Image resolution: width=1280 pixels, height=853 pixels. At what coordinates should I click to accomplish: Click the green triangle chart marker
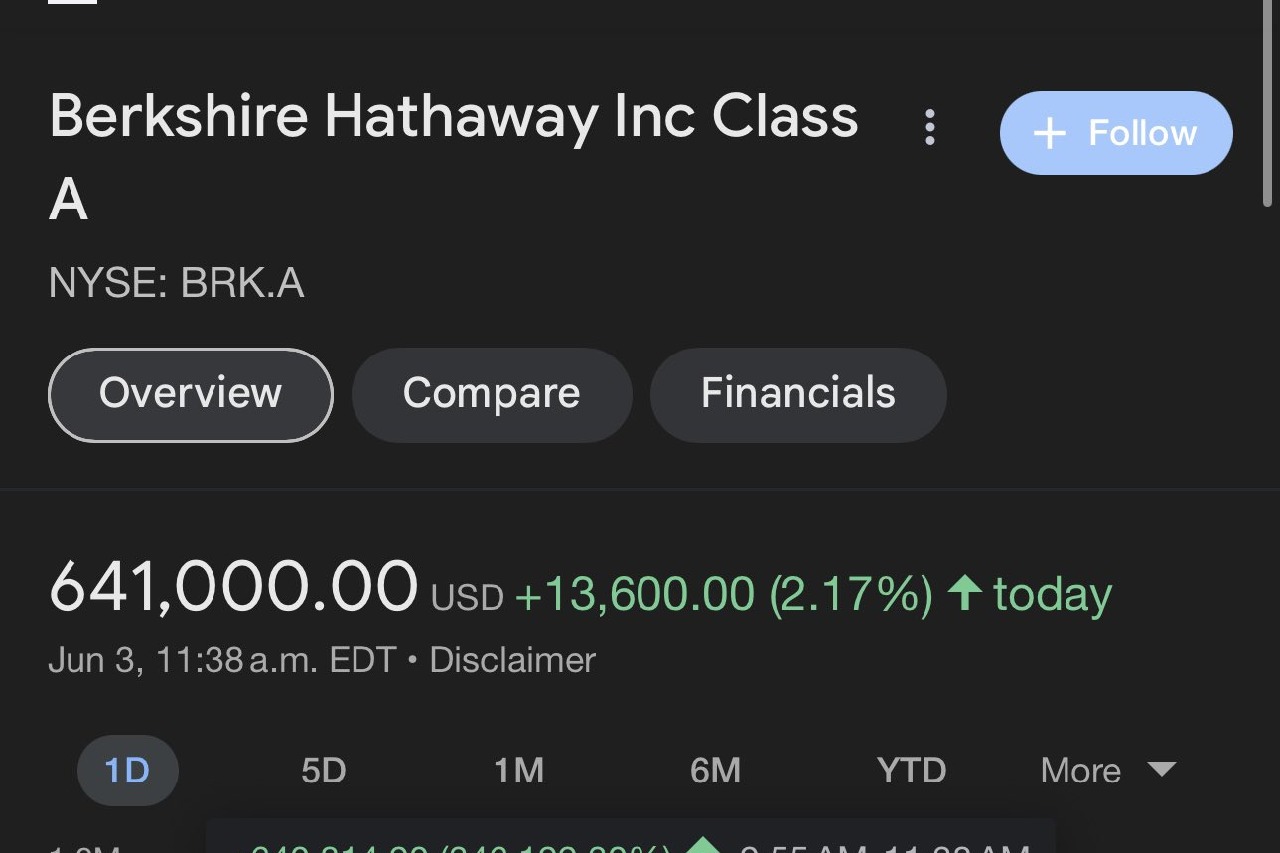tap(703, 845)
